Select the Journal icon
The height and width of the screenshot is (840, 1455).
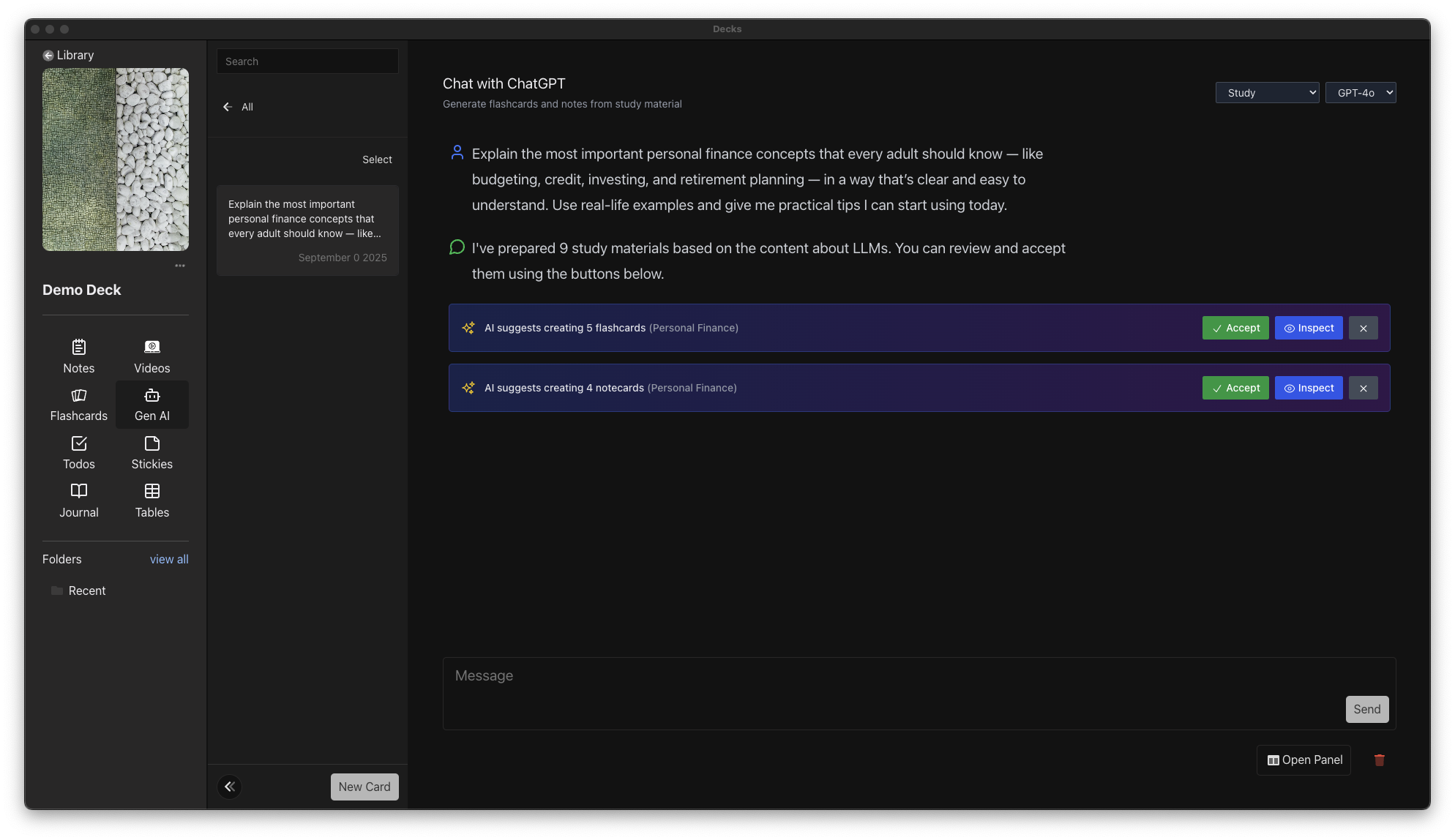click(78, 500)
